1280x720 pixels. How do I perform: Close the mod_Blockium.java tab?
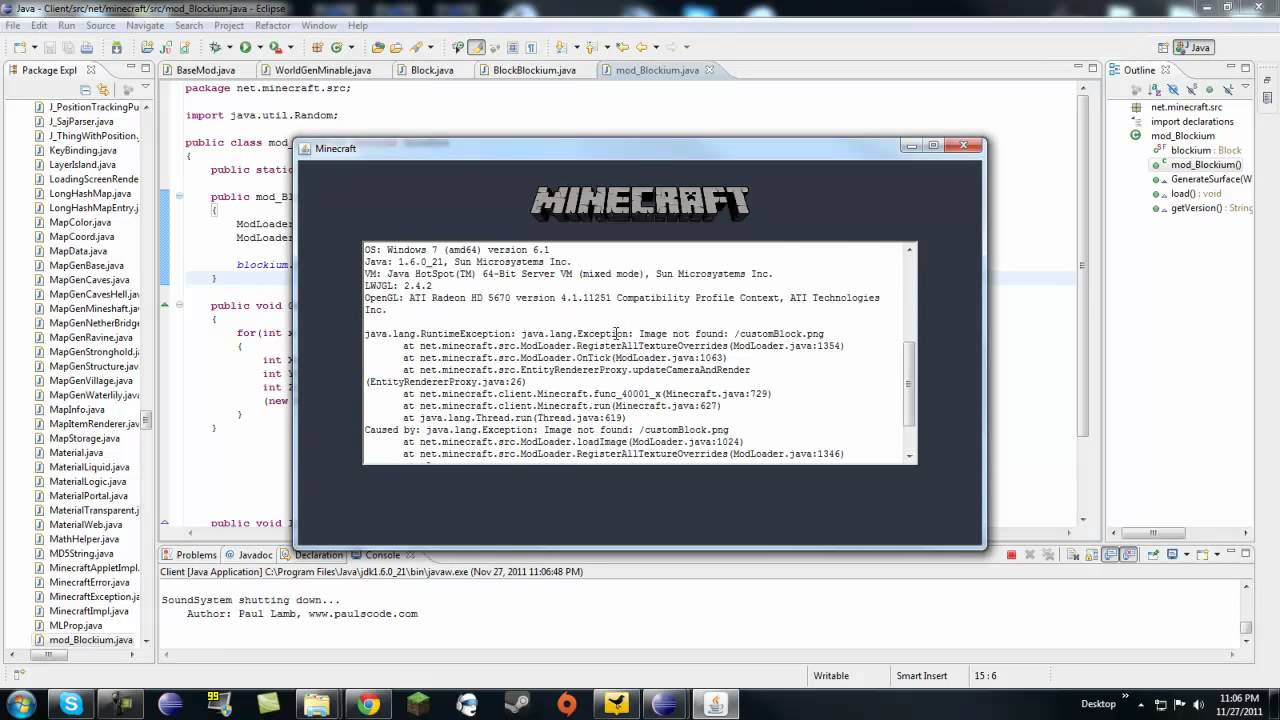710,70
